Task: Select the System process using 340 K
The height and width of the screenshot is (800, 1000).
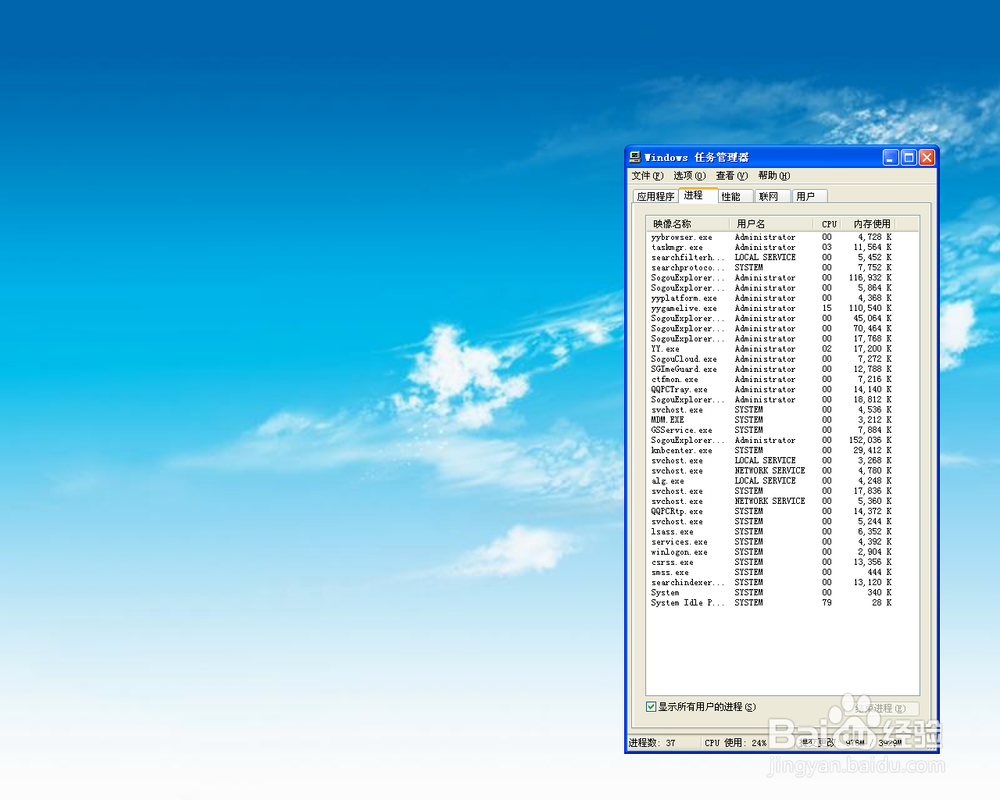Action: (771, 593)
